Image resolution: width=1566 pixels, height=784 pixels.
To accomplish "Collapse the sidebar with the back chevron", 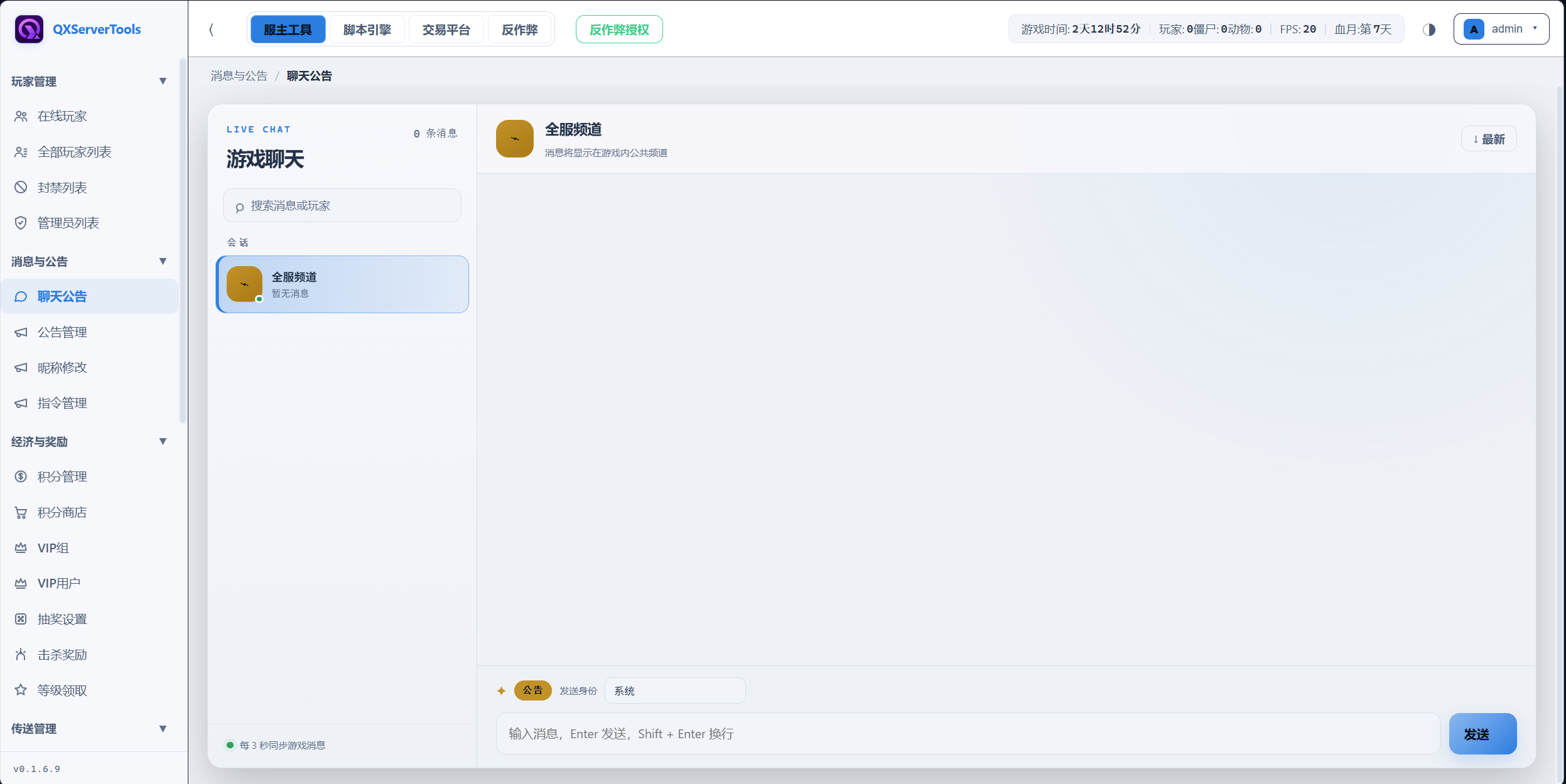I will [x=211, y=30].
